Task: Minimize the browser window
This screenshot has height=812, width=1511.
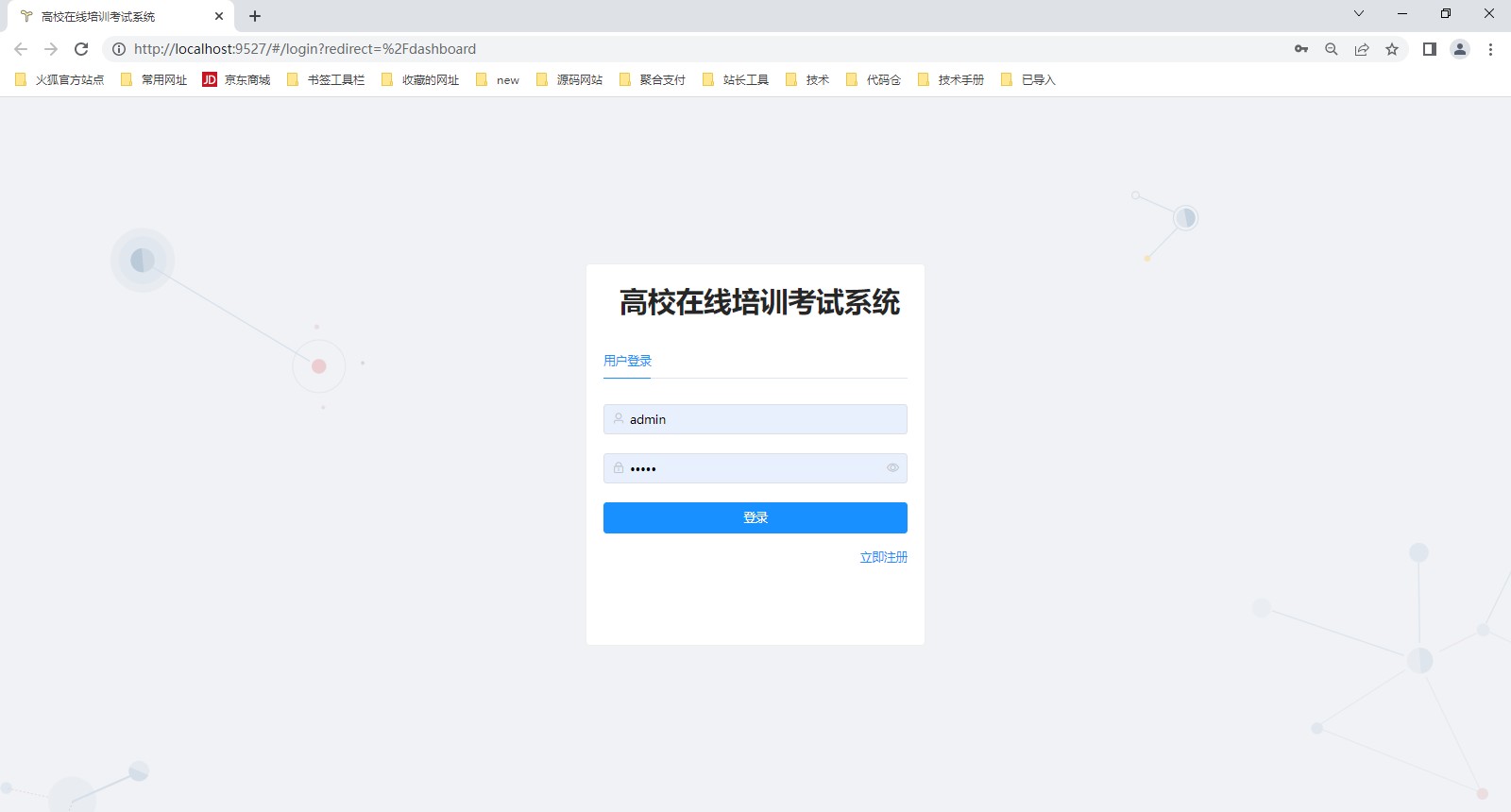Action: [1402, 13]
